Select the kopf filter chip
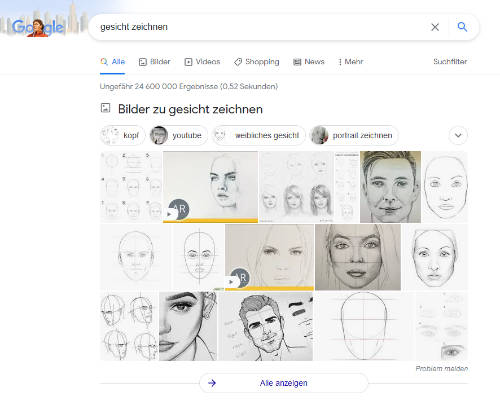Screen dimensions: 500x405 [x=122, y=135]
